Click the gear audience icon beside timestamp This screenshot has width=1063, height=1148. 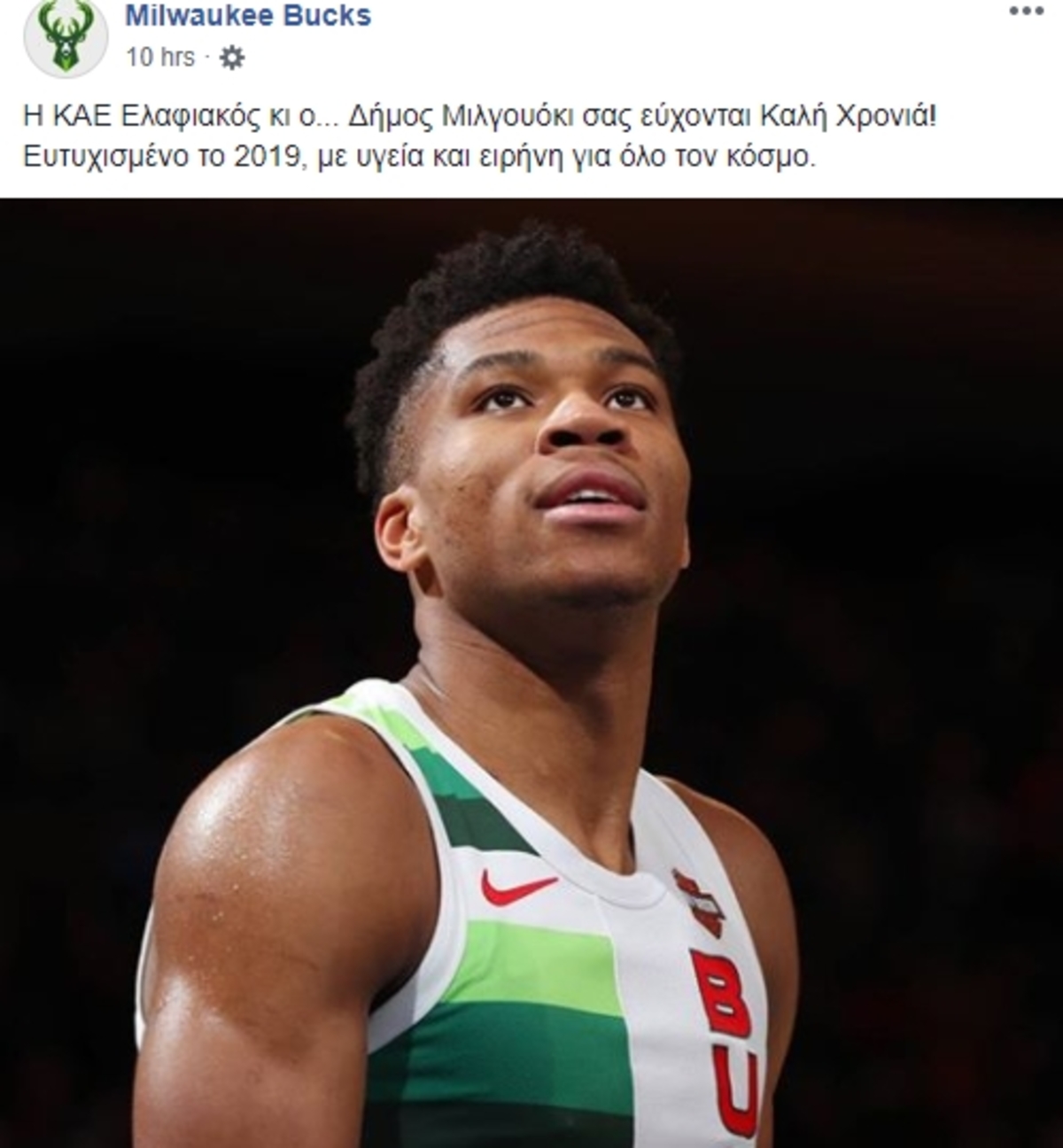pos(231,58)
